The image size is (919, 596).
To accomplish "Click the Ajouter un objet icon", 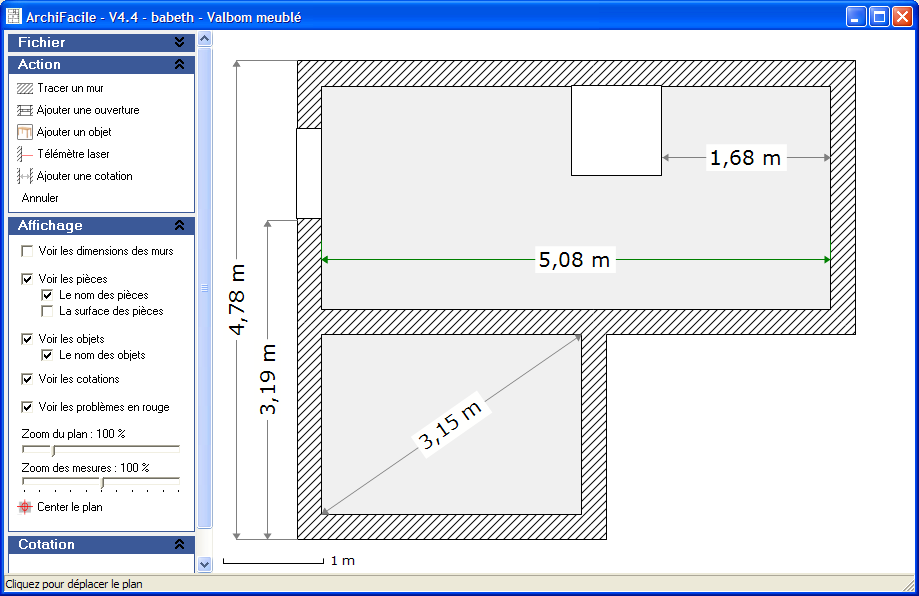I will click(x=25, y=132).
